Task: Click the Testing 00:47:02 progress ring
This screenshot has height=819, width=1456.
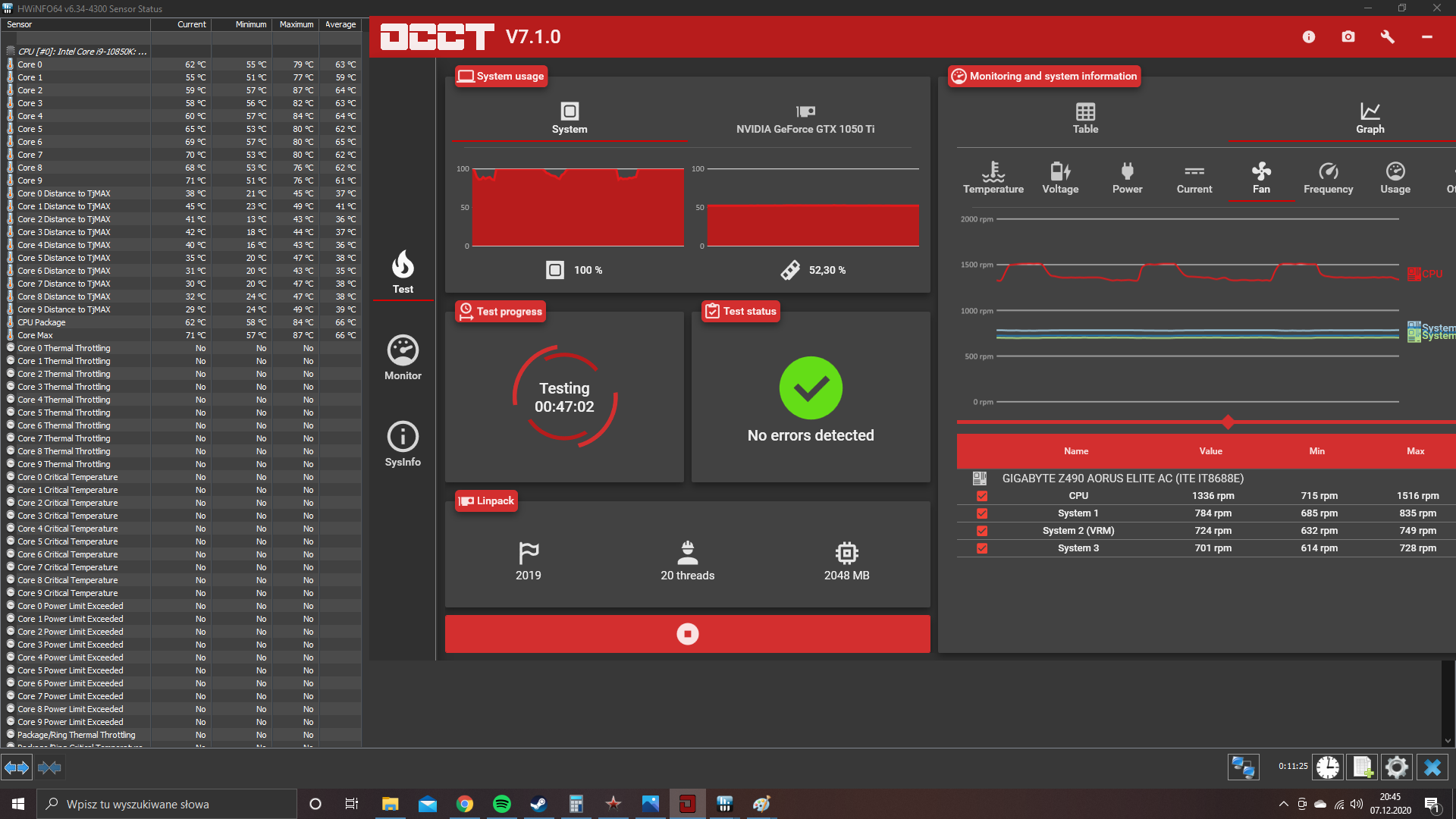Action: point(564,397)
